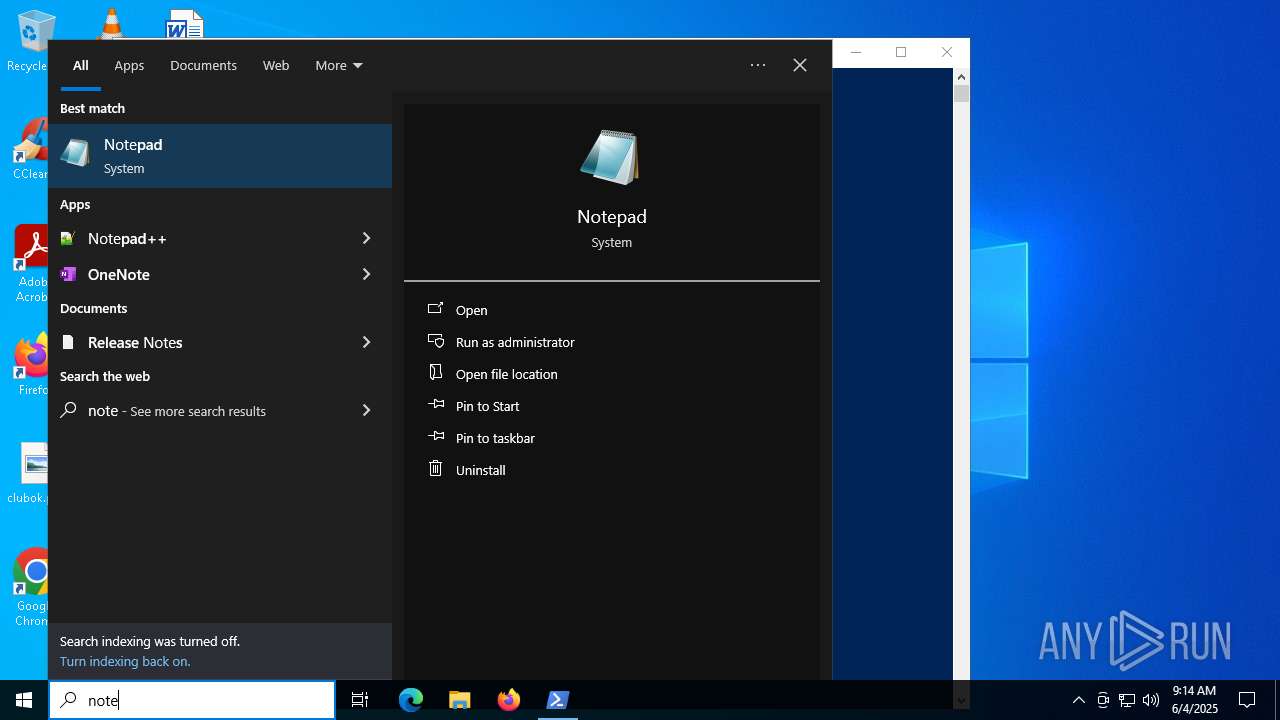Close the search panel with X
1280x720 pixels.
(800, 65)
